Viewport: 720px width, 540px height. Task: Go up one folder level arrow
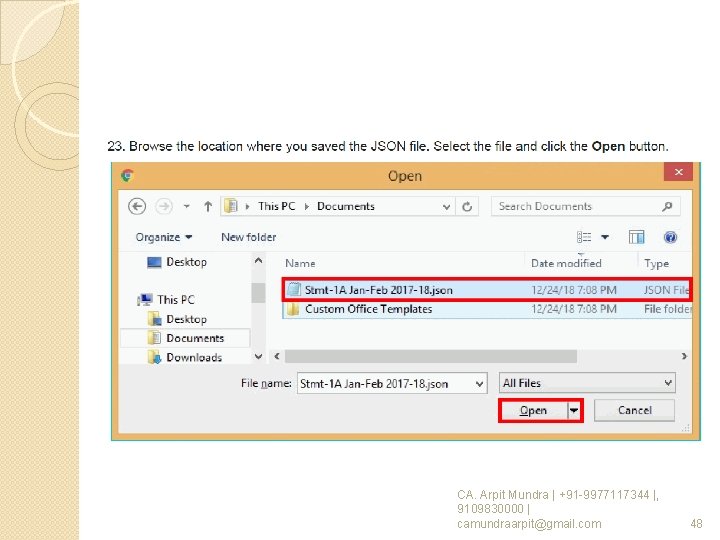208,207
